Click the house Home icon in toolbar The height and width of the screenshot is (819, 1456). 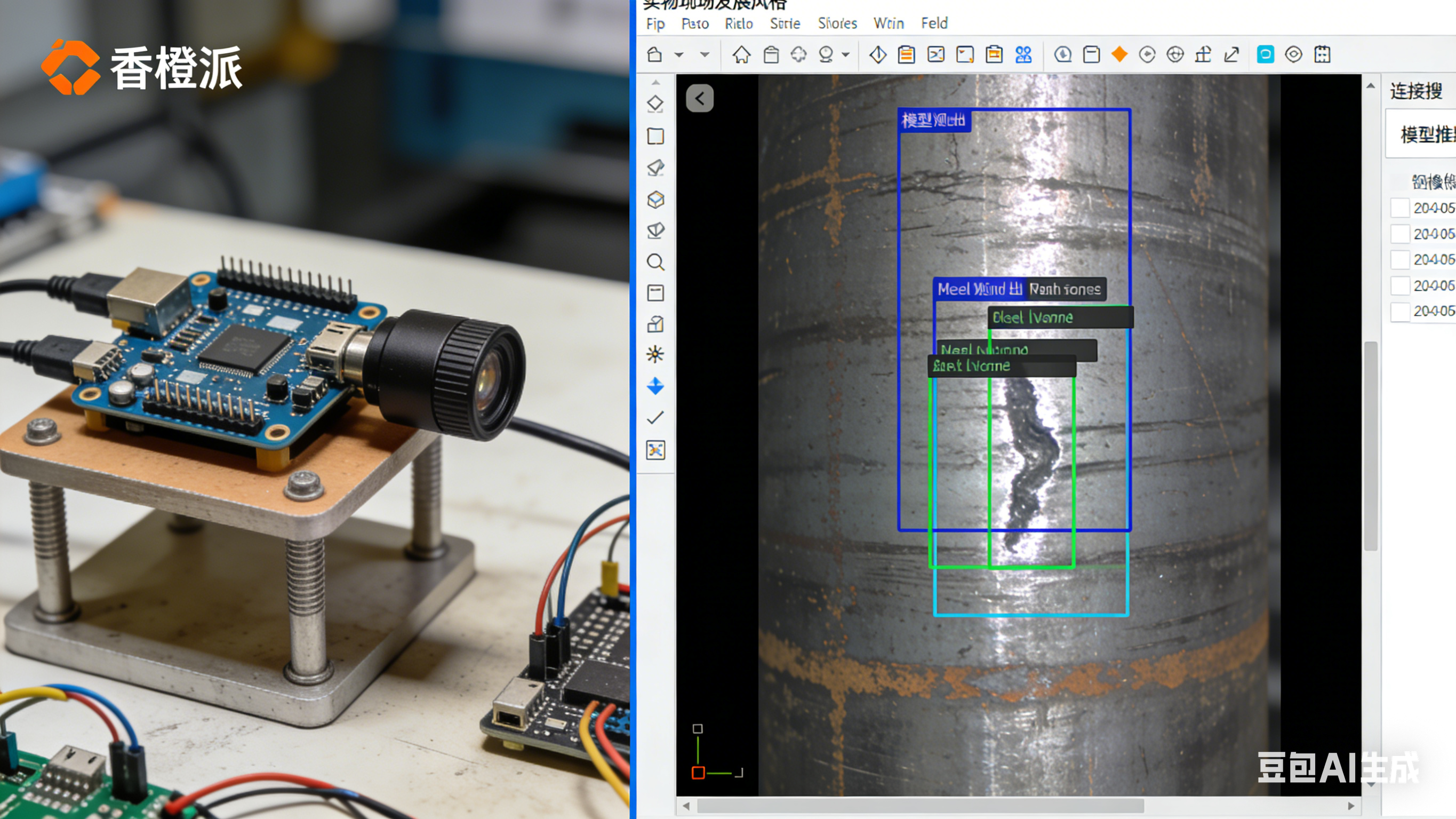741,55
